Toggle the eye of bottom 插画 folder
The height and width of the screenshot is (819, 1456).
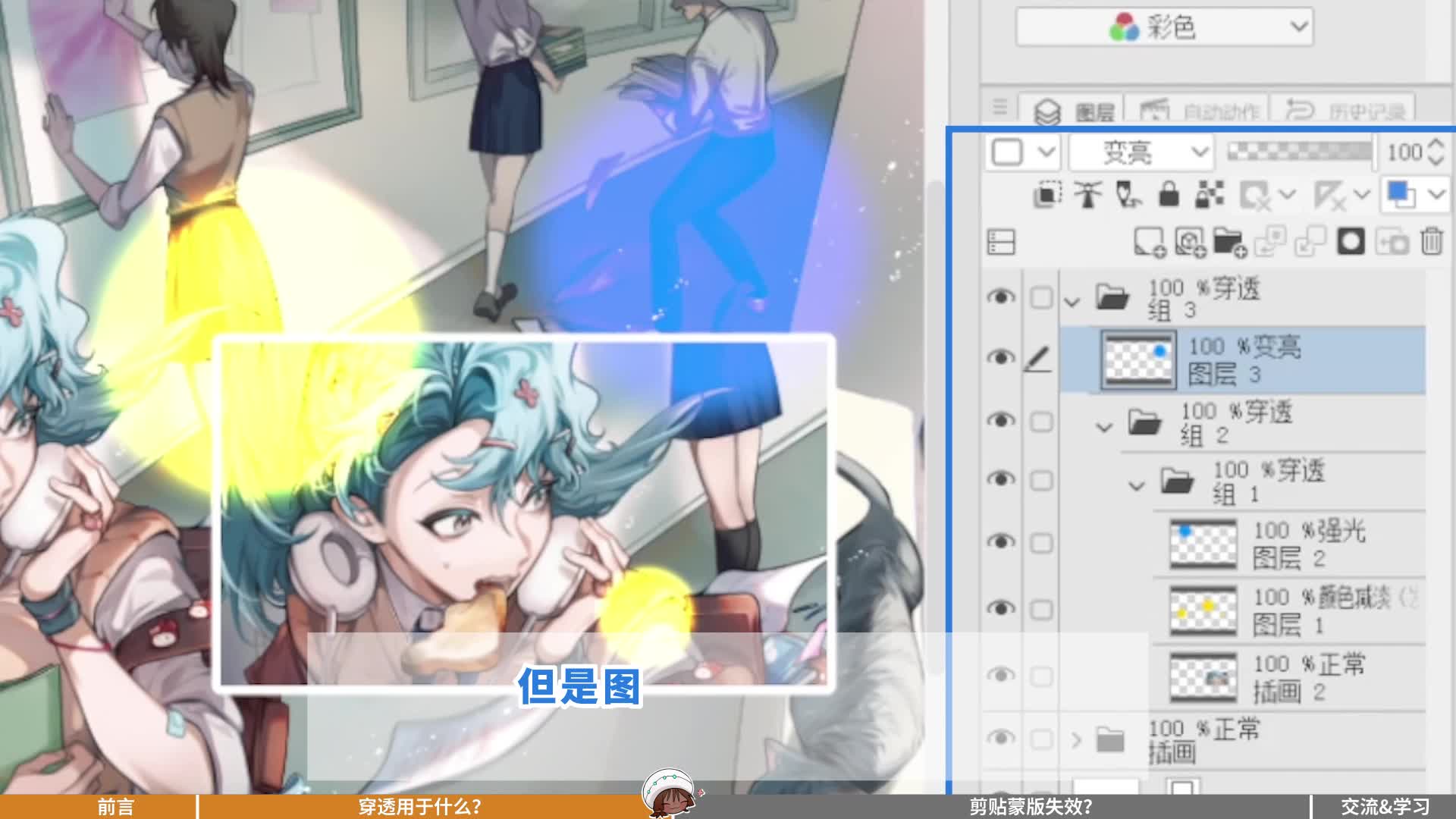[1001, 737]
